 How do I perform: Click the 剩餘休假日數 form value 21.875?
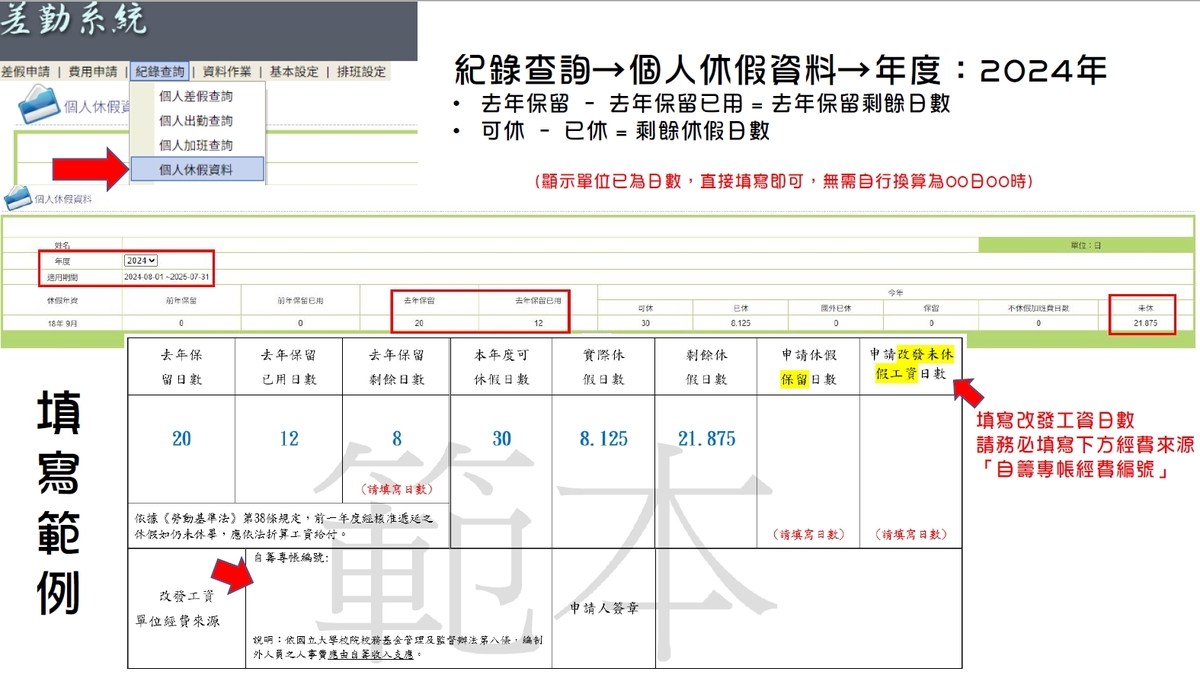pos(706,439)
